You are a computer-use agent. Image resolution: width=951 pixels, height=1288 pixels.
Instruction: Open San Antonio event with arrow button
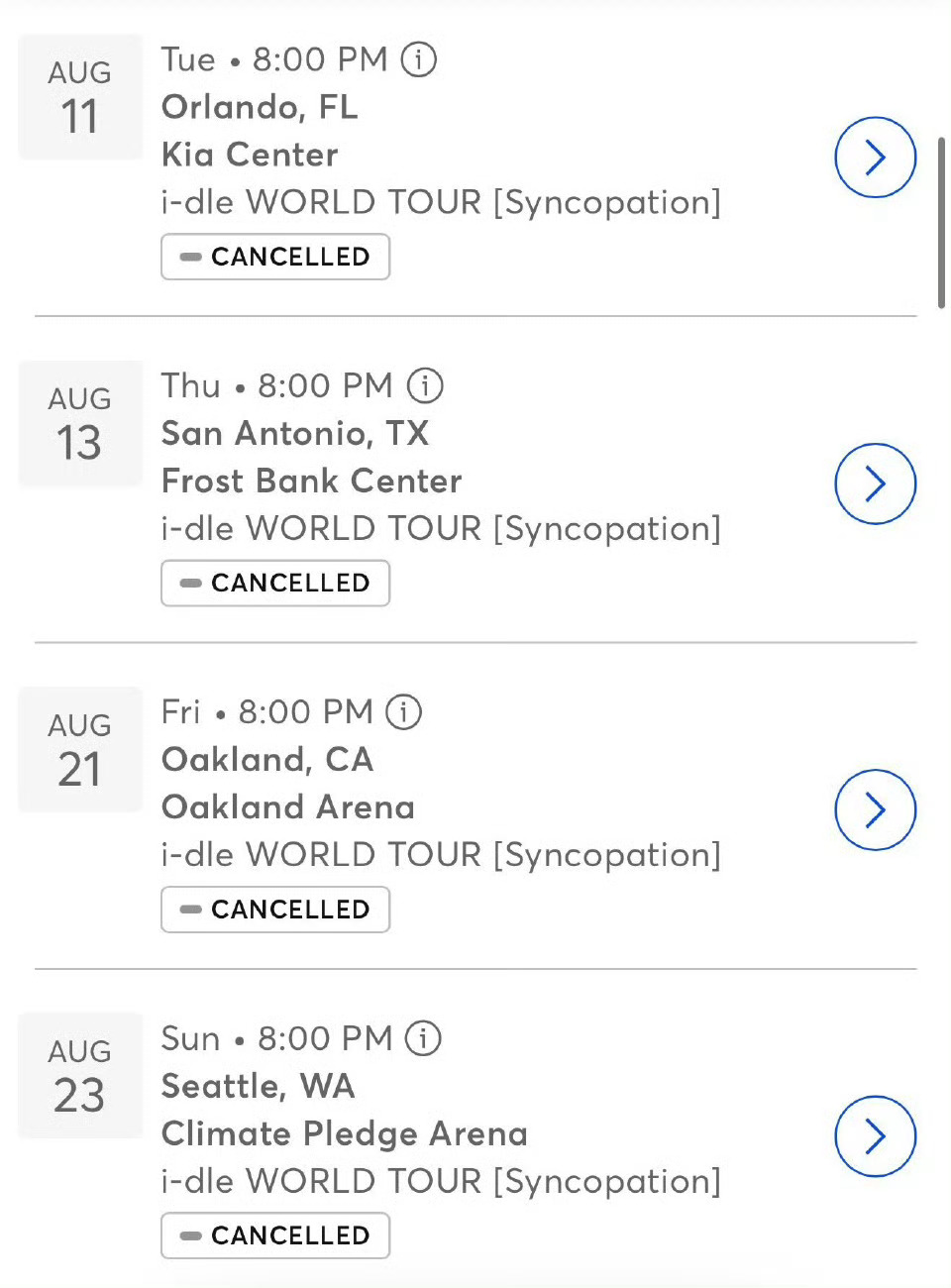(x=875, y=483)
